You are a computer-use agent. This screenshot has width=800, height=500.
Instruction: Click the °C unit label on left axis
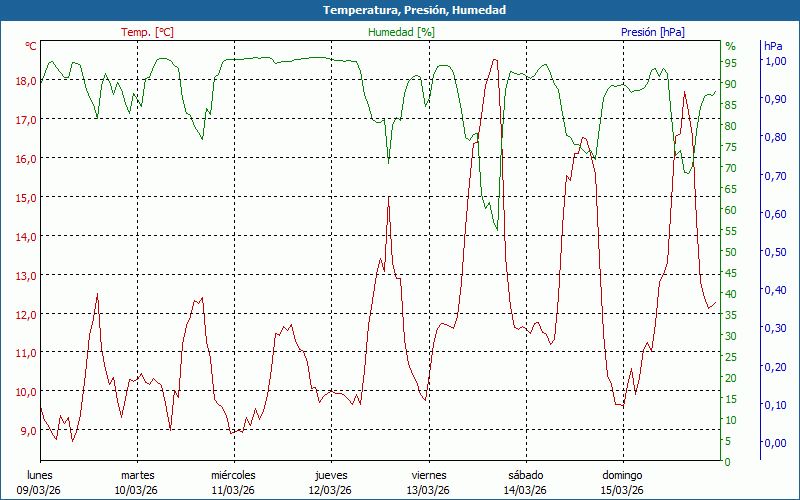[31, 46]
